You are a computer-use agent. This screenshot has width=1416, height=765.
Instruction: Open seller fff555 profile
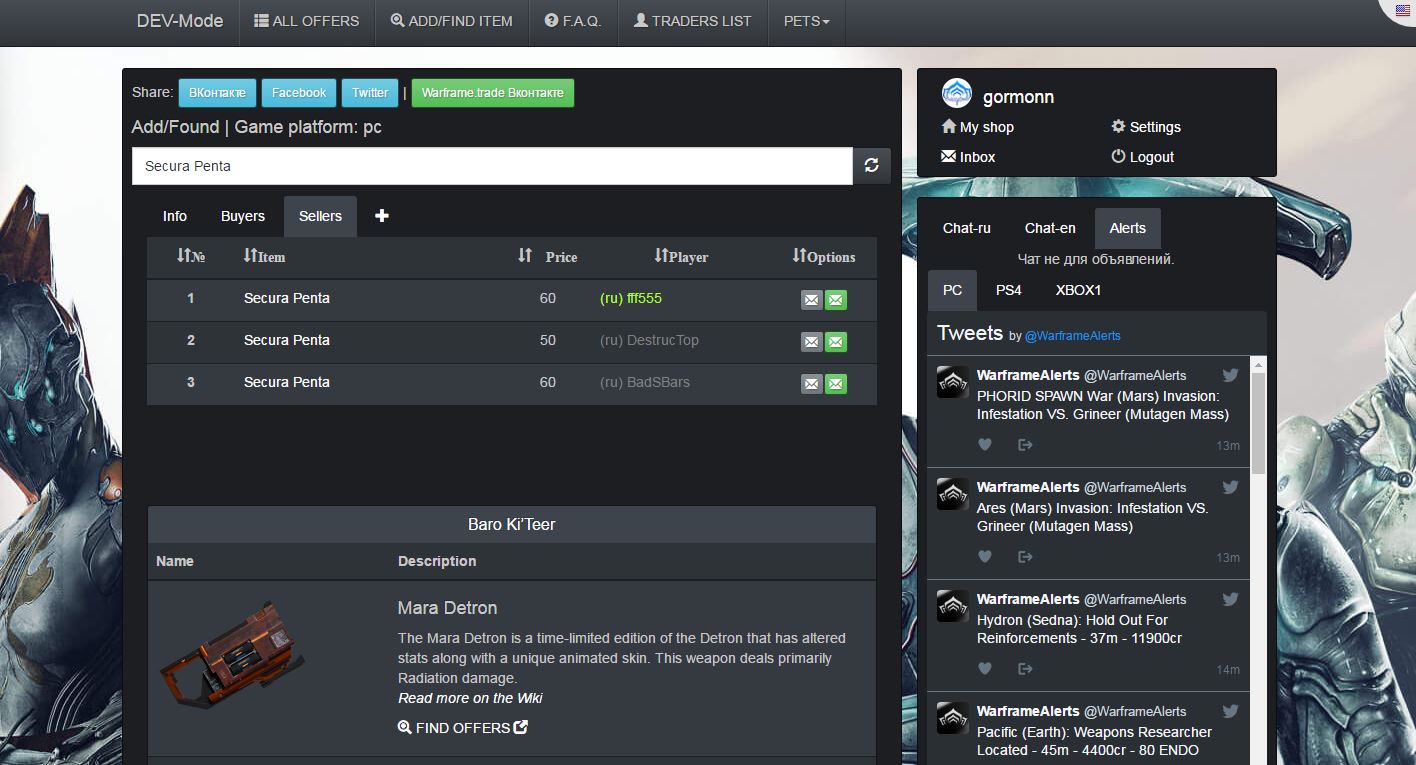click(x=631, y=298)
